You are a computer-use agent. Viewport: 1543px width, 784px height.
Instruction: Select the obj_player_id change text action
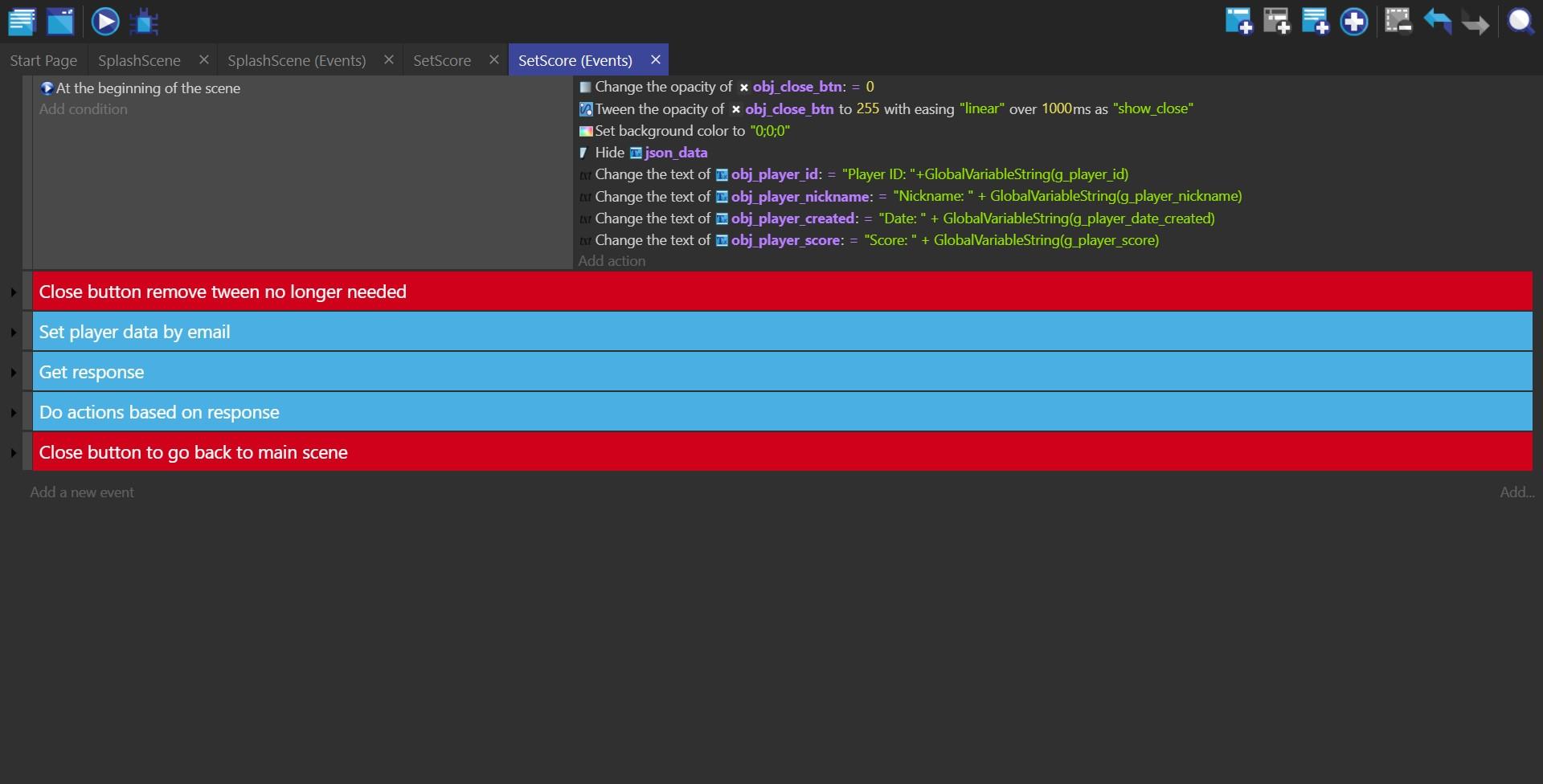click(853, 174)
